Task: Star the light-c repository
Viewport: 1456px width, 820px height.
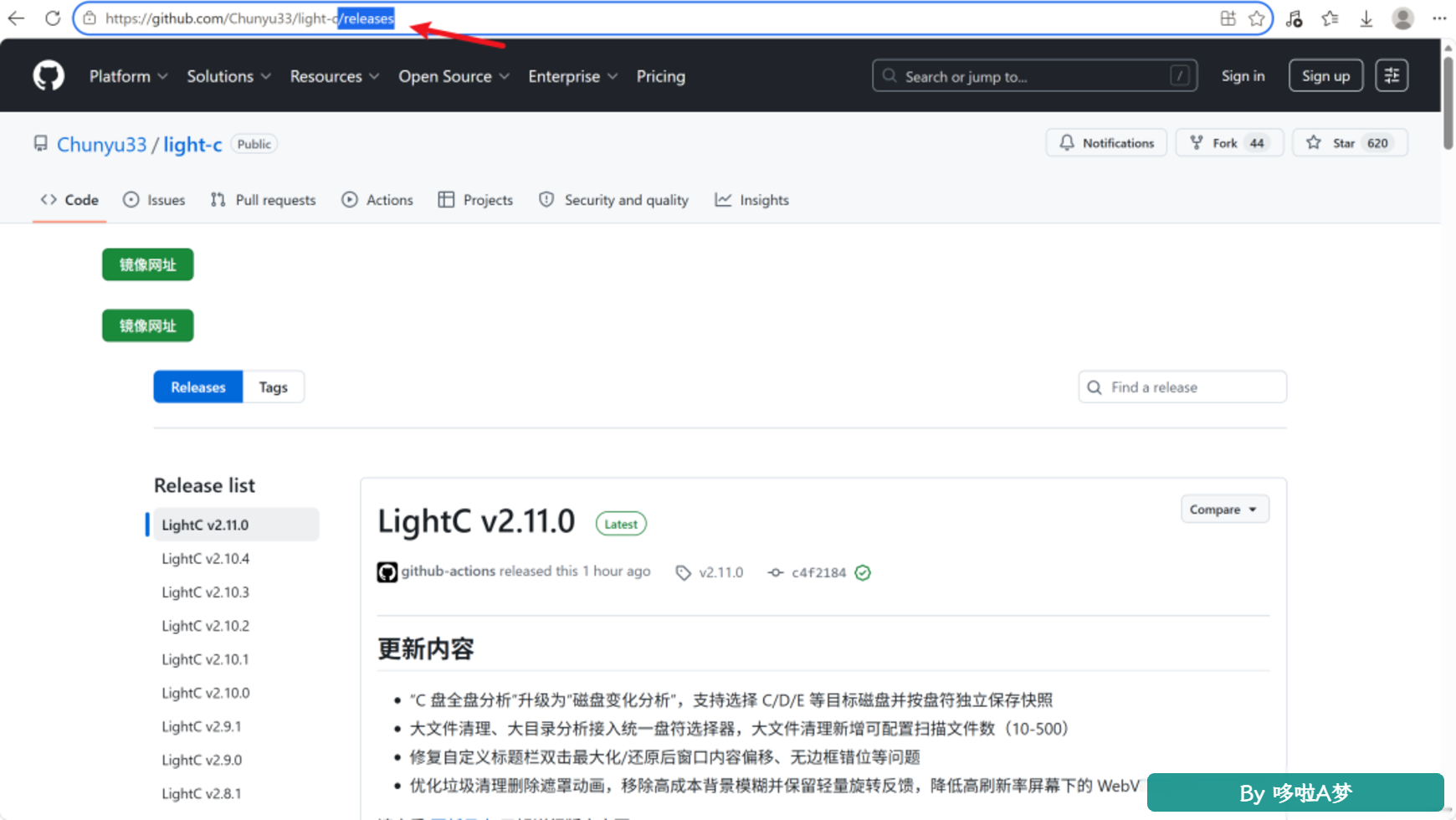Action: point(1350,143)
